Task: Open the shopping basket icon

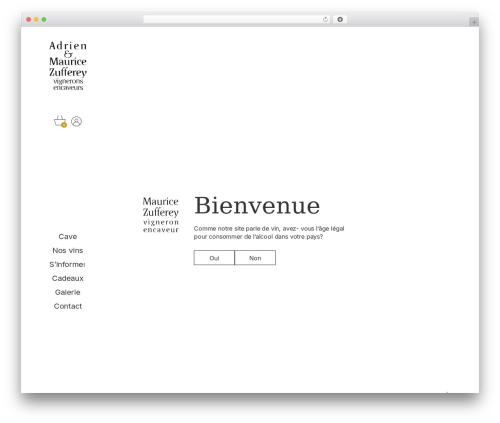Action: 60,121
